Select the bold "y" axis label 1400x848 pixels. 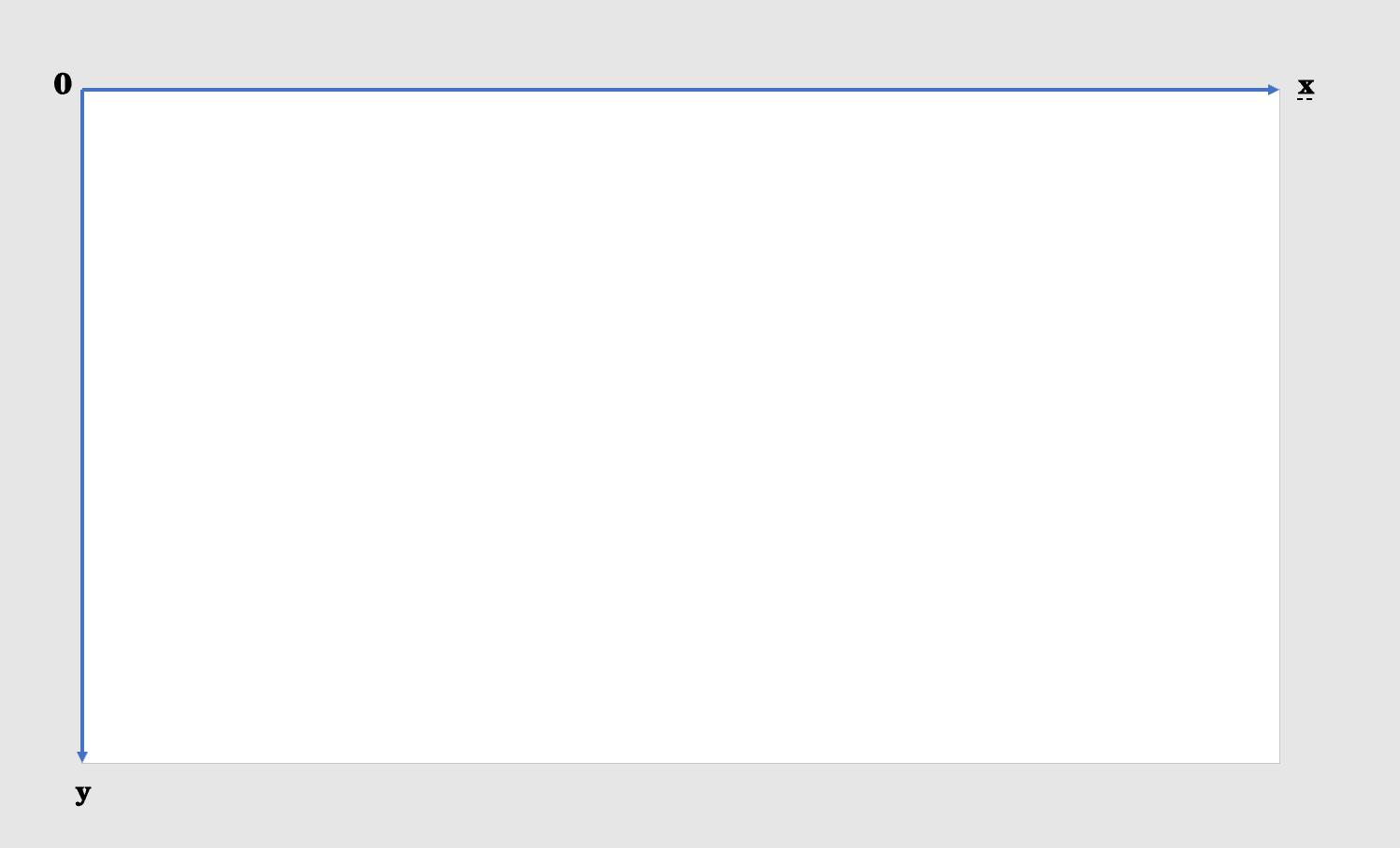point(83,793)
